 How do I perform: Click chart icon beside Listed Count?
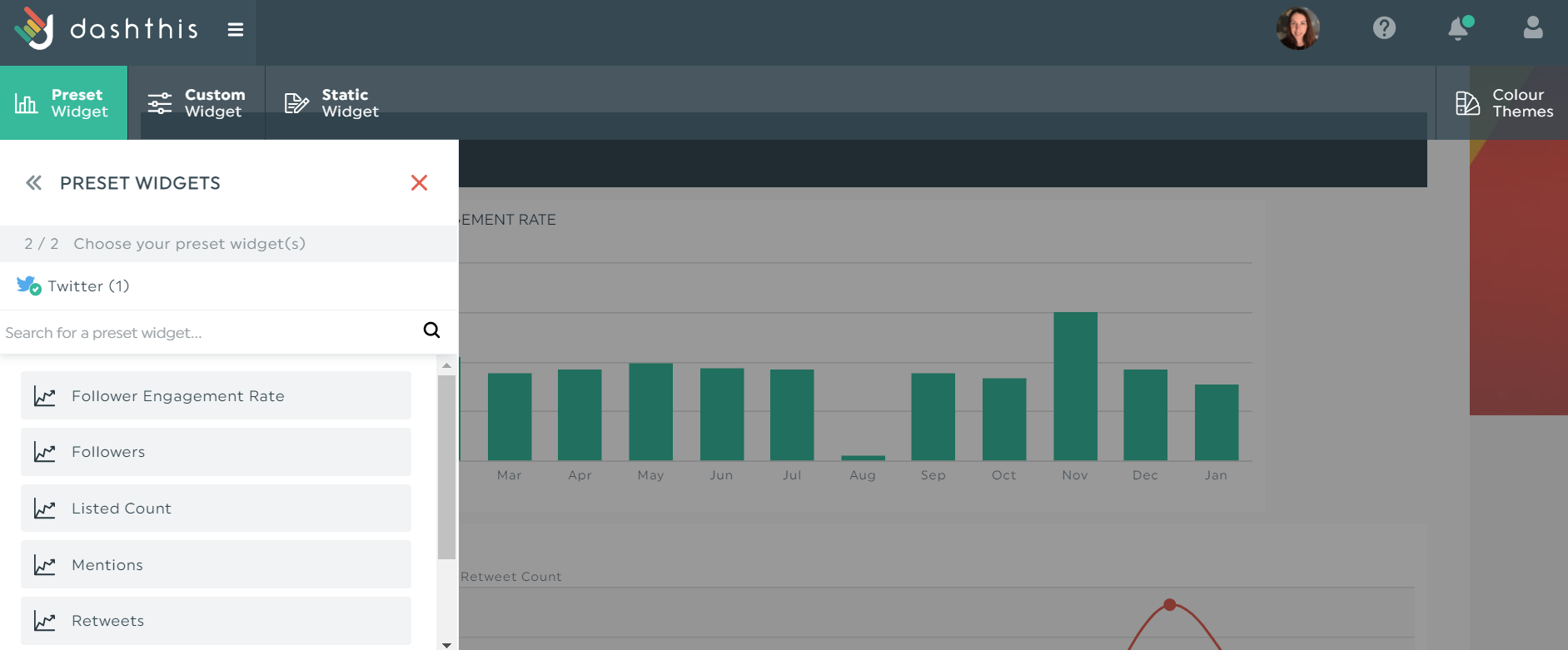point(44,509)
